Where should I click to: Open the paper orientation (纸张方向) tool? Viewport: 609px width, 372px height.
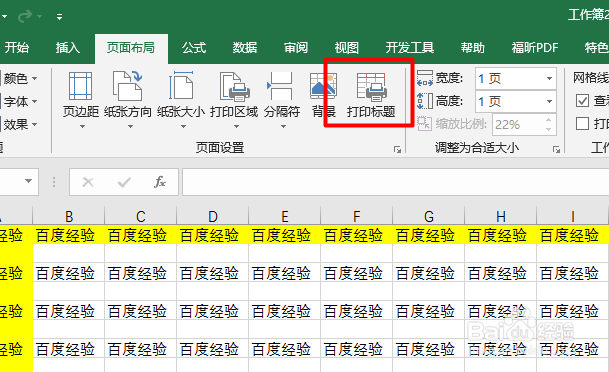(x=128, y=100)
